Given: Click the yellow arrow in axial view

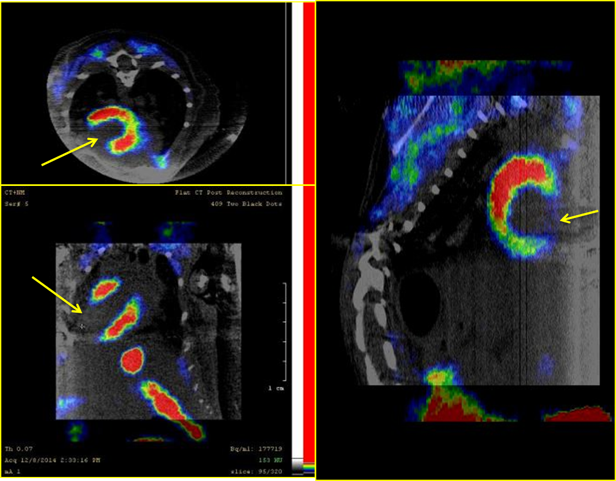Looking at the screenshot, I should [x=69, y=152].
